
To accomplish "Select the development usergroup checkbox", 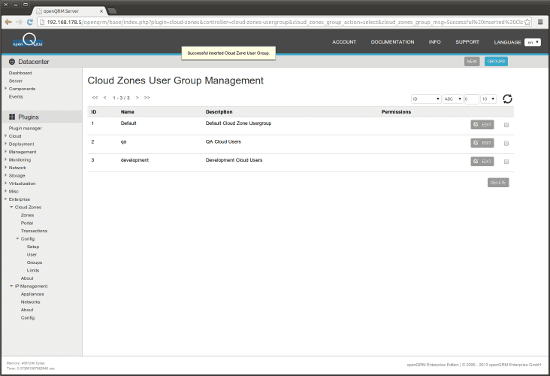I will tap(506, 162).
